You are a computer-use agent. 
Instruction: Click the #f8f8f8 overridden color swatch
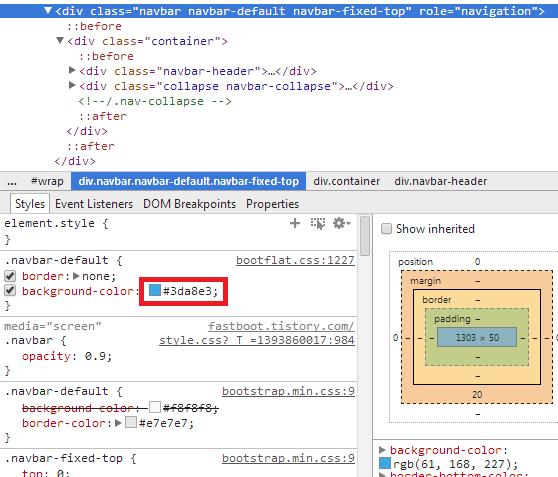pyautogui.click(x=155, y=407)
